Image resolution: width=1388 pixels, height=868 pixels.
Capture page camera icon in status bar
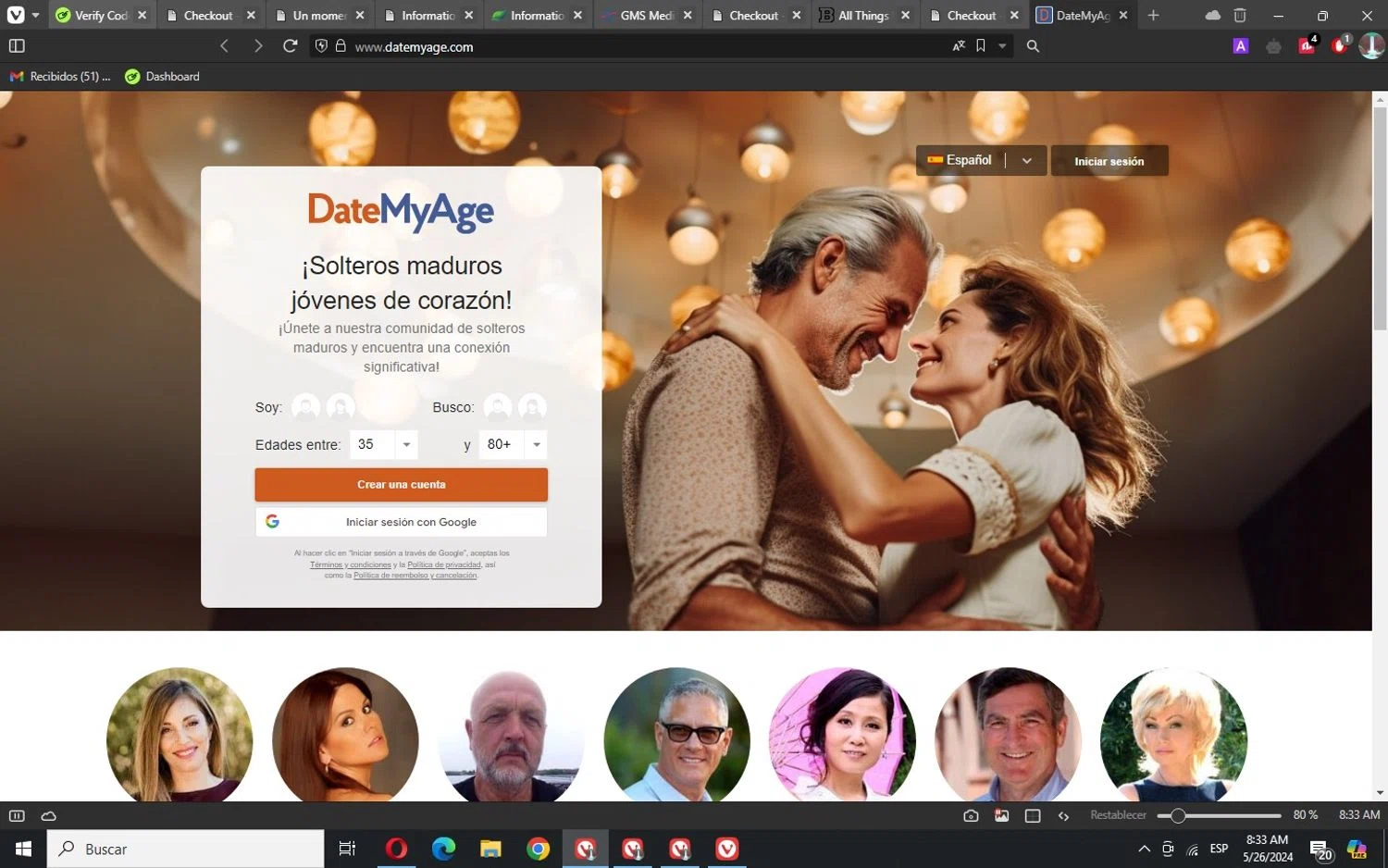click(x=971, y=815)
